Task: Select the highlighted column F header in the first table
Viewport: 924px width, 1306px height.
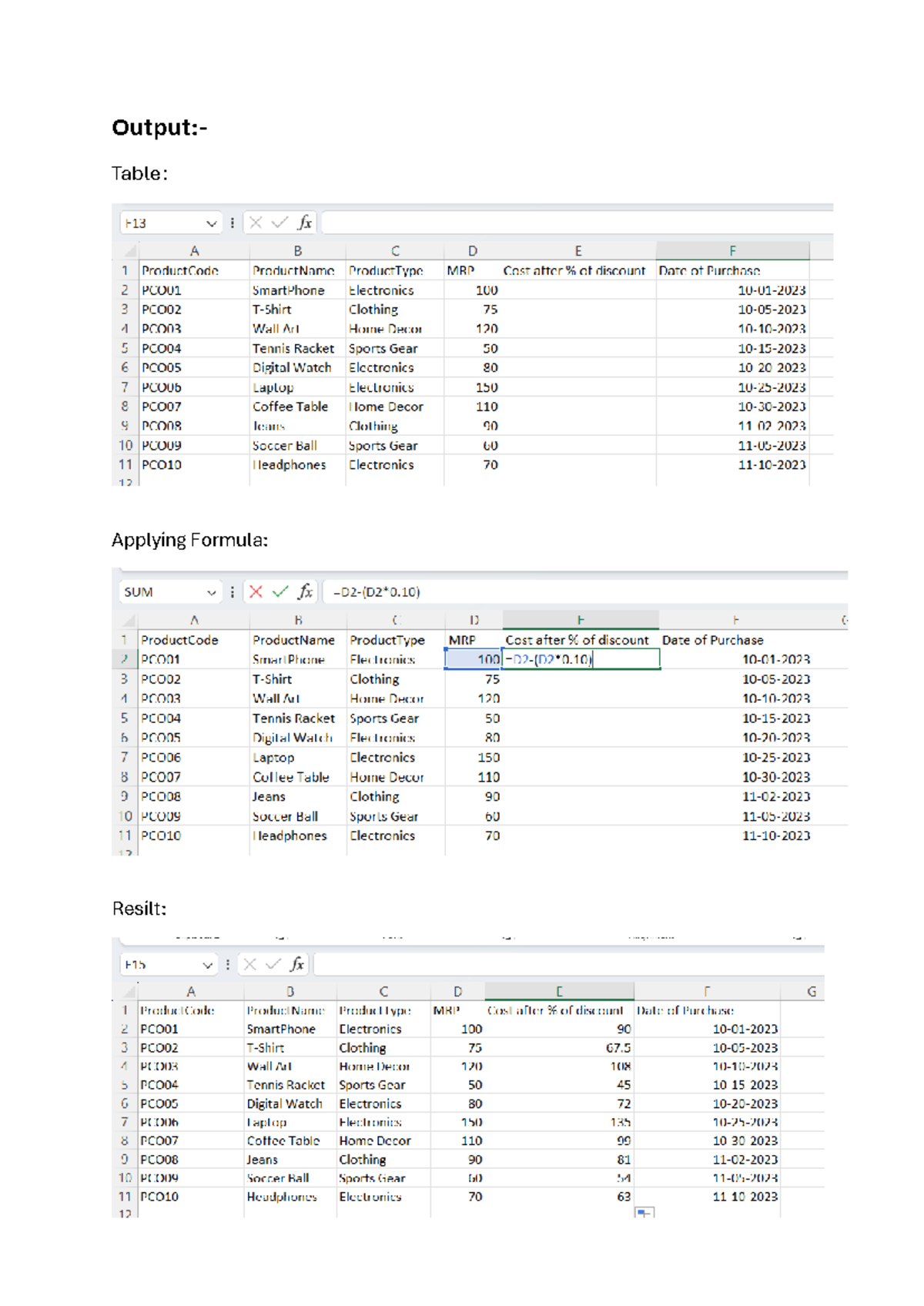Action: (732, 250)
